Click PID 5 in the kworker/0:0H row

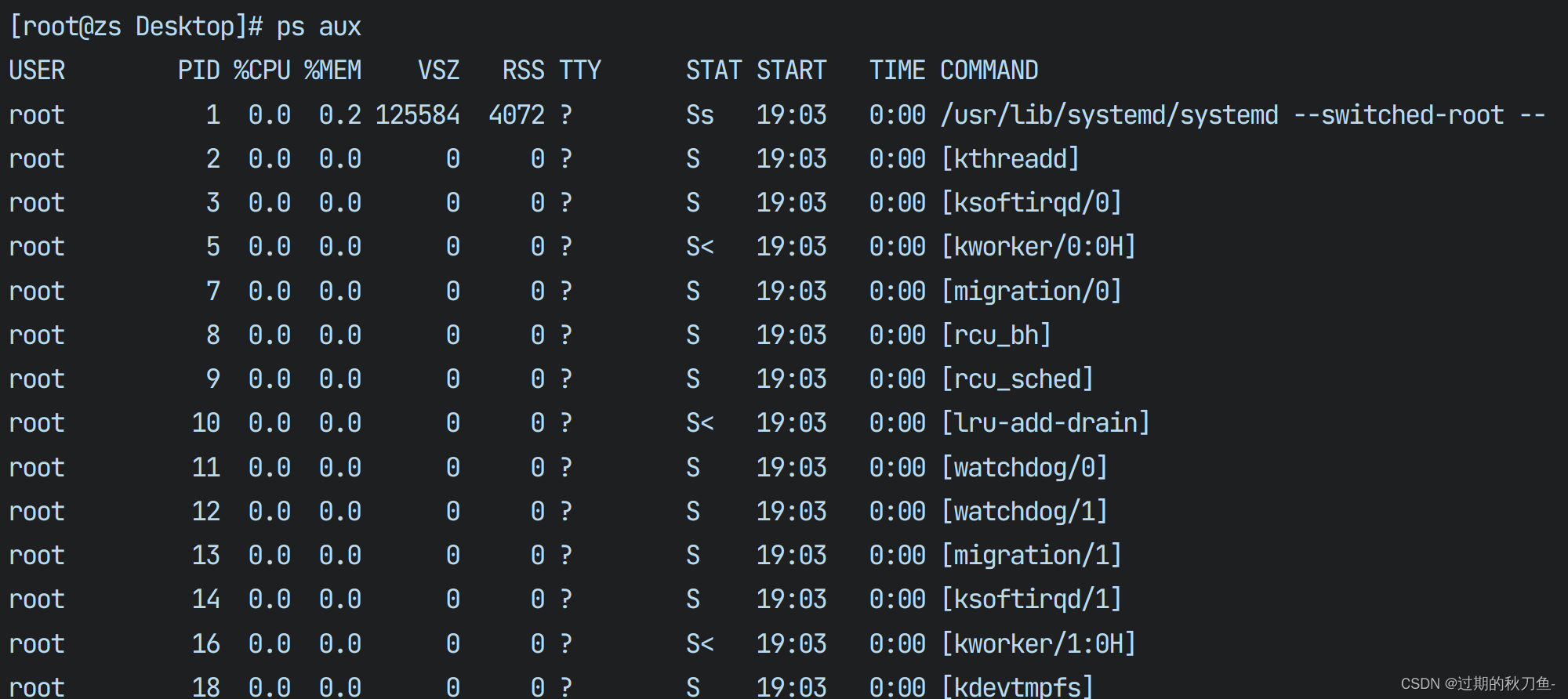212,247
